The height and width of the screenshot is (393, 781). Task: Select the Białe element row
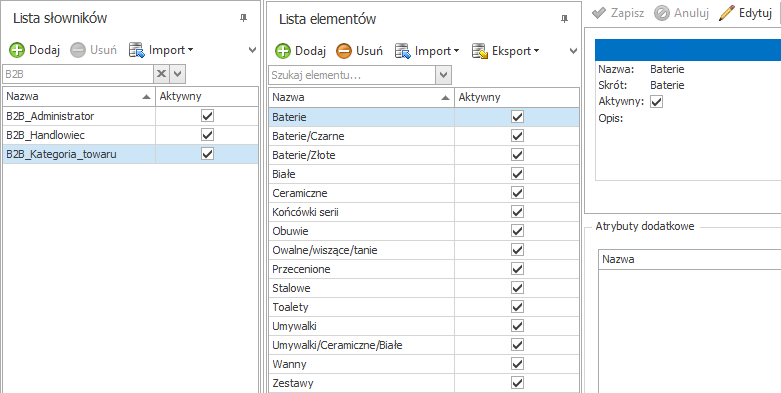pos(424,174)
